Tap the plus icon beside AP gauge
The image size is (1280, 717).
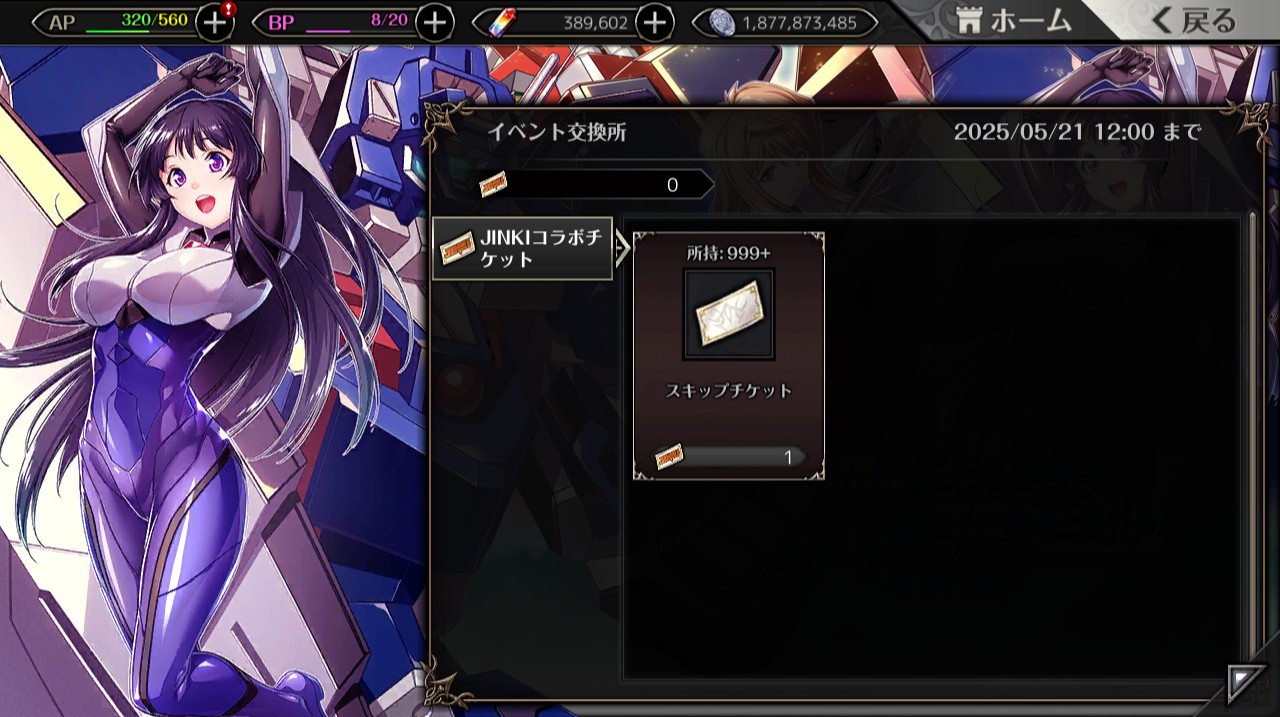216,21
